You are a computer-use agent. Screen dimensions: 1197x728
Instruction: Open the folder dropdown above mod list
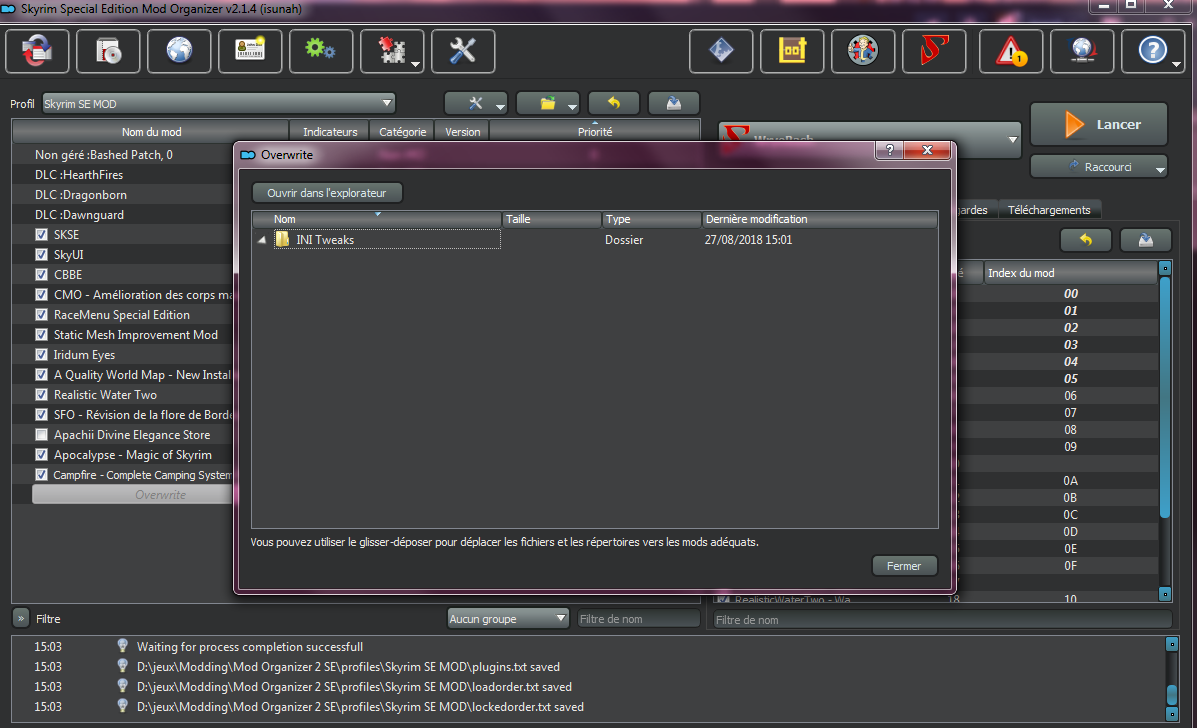(548, 103)
